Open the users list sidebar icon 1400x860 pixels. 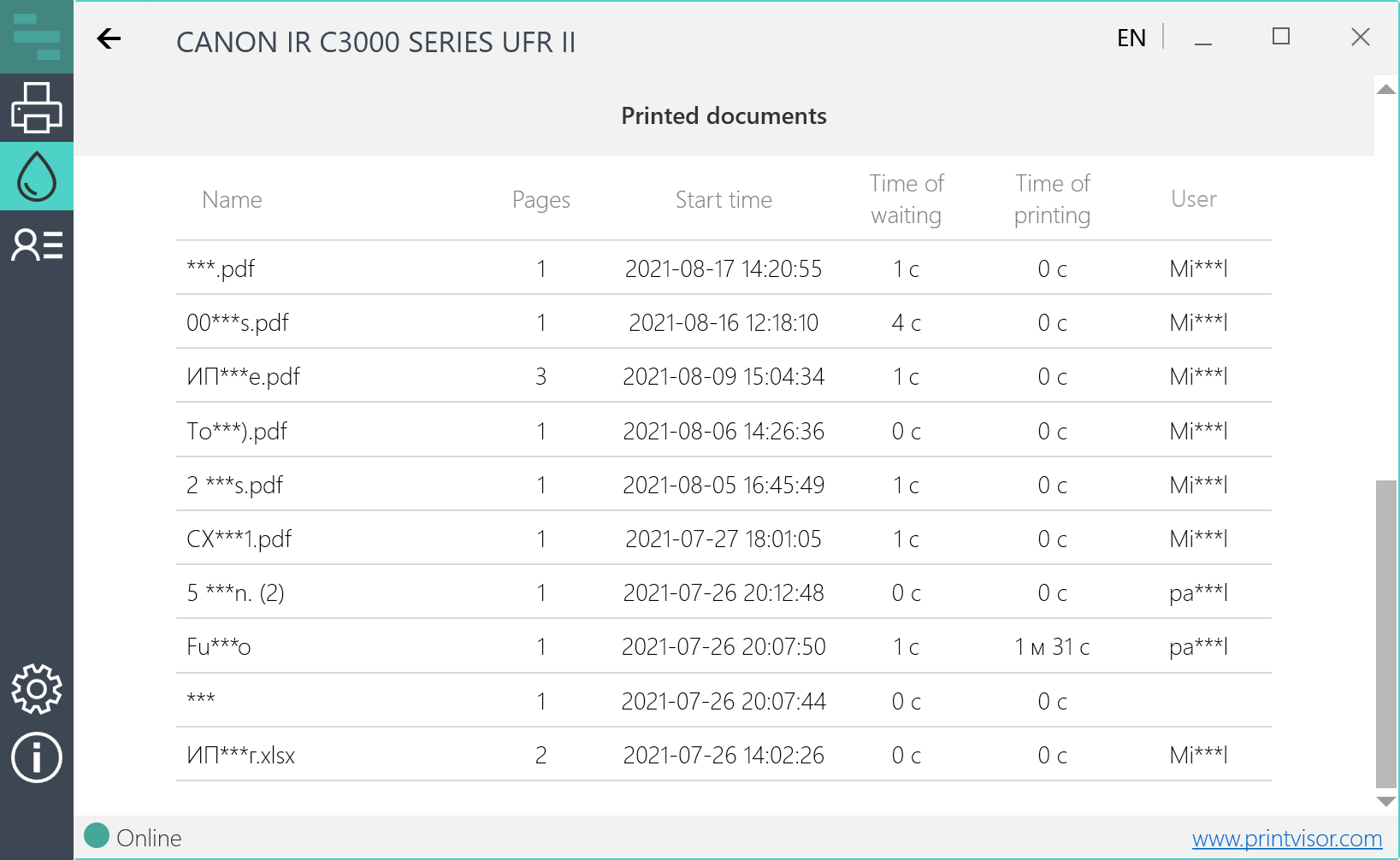[37, 245]
